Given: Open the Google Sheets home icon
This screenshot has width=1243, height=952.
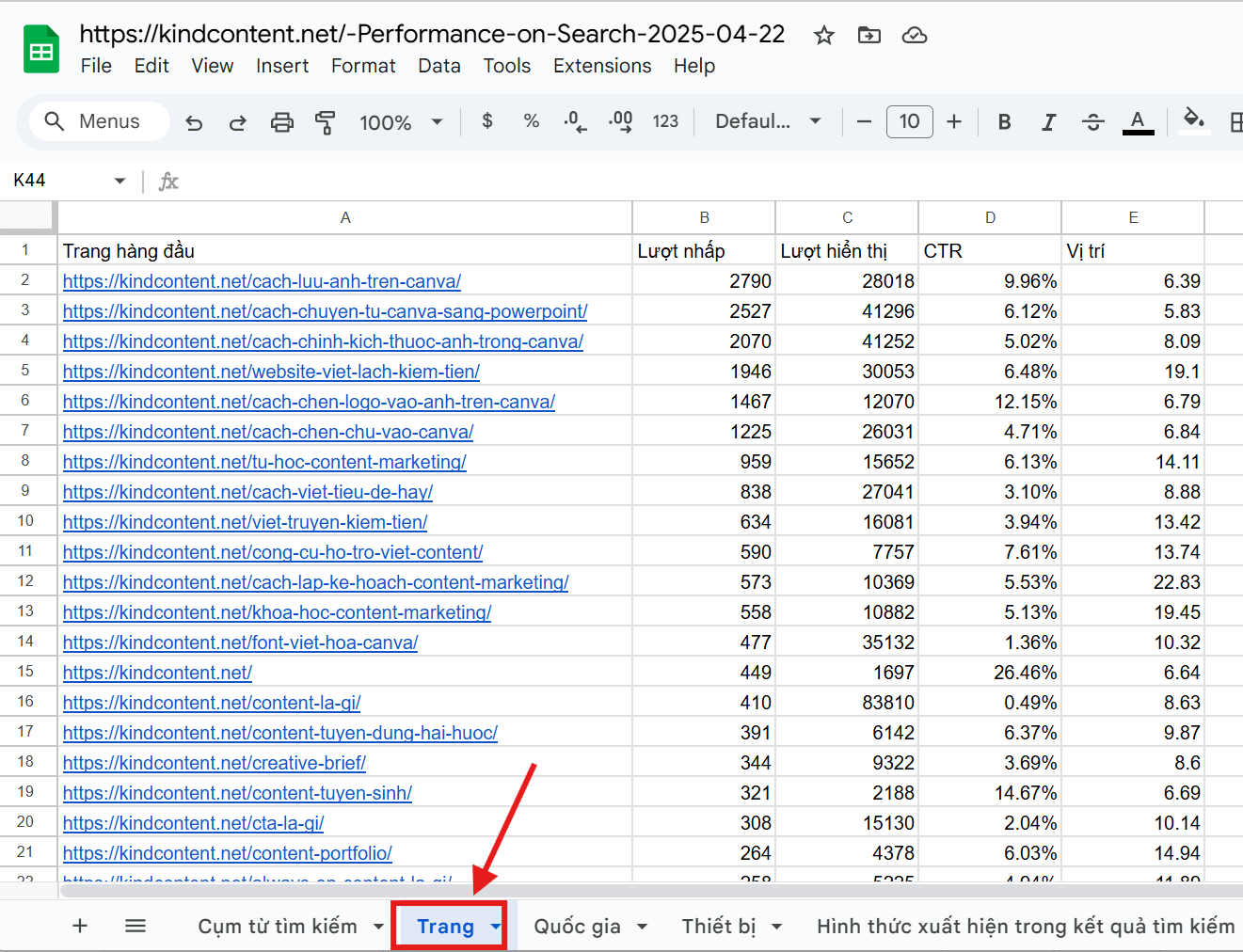Looking at the screenshot, I should pyautogui.click(x=41, y=50).
